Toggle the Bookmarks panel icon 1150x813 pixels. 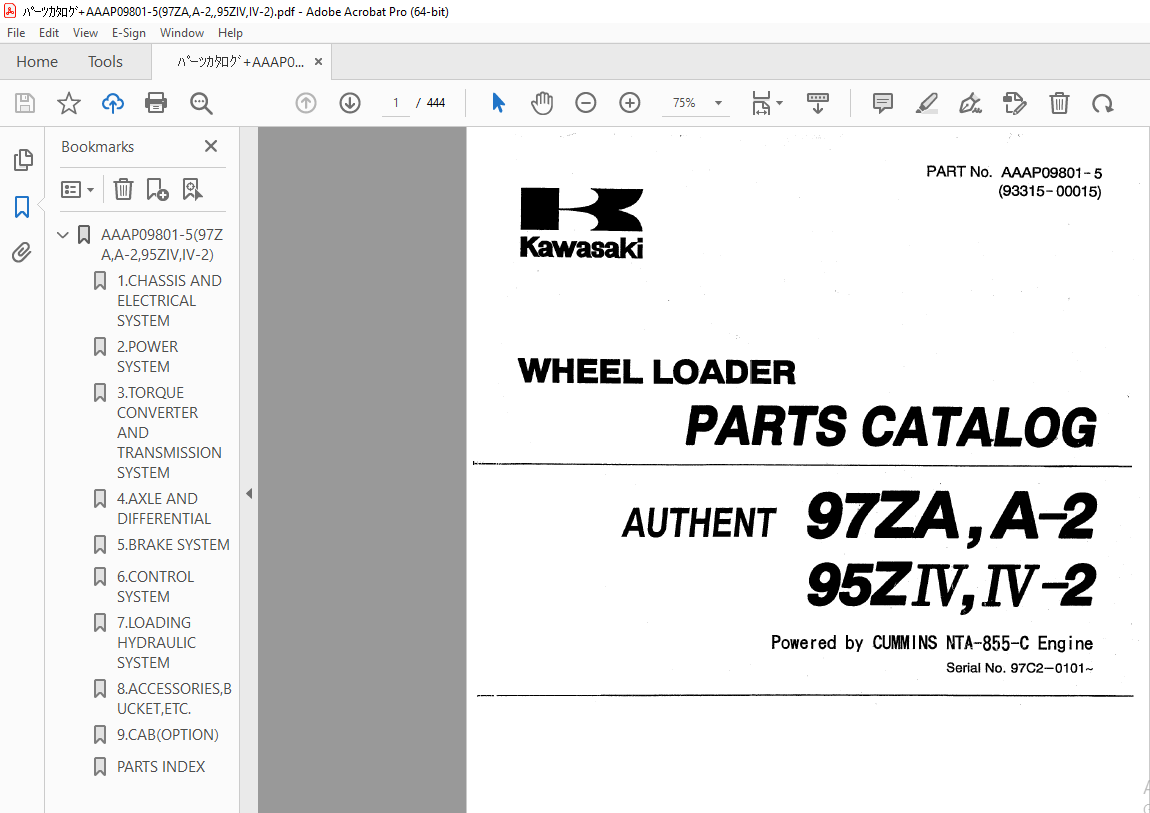(22, 207)
